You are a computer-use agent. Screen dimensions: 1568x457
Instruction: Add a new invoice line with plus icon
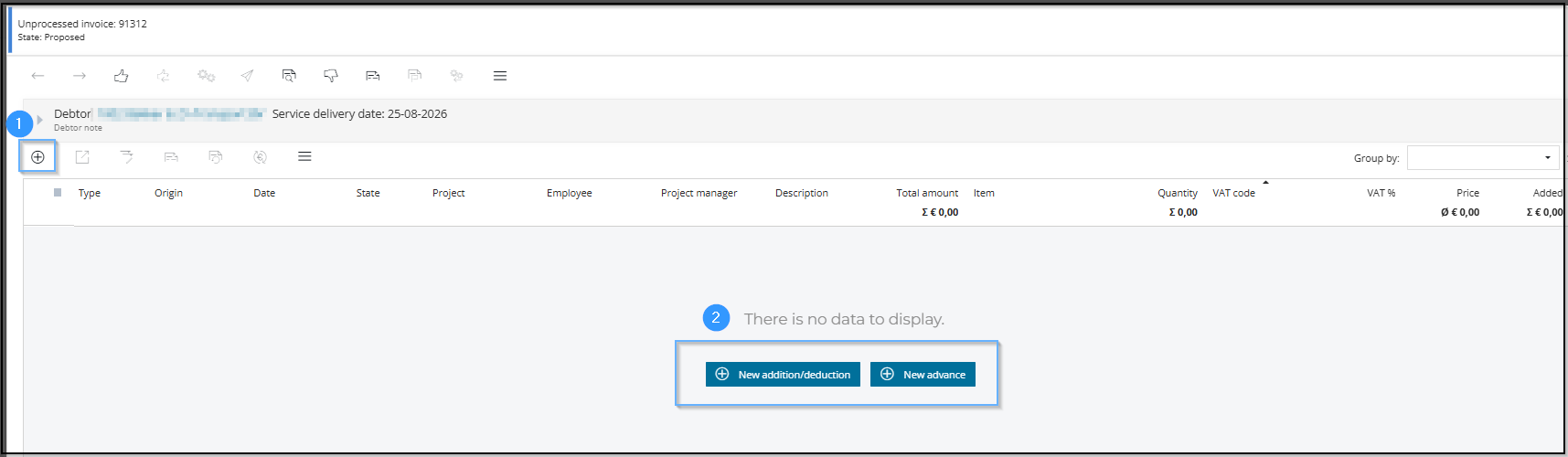[37, 157]
